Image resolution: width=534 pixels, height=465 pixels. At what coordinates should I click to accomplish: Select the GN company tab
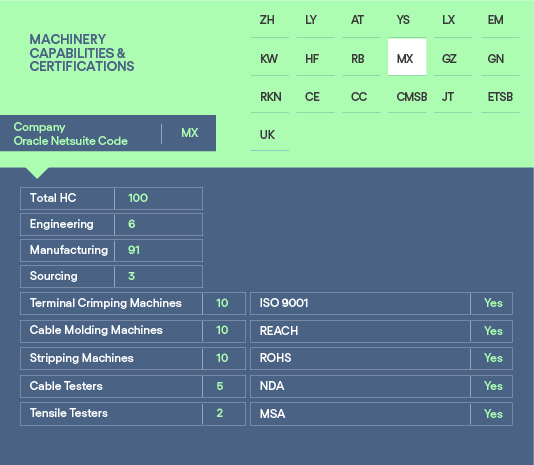pyautogui.click(x=500, y=57)
